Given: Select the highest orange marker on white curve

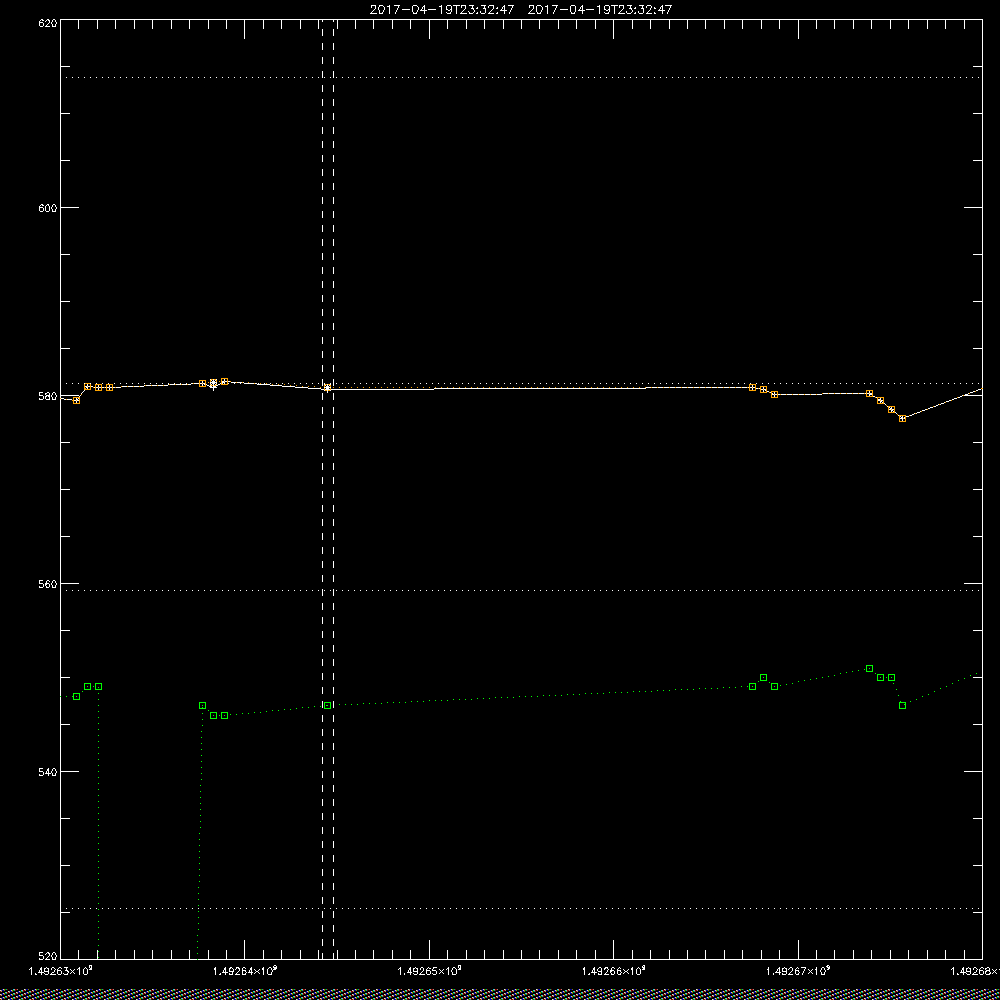Looking at the screenshot, I should (x=224, y=381).
